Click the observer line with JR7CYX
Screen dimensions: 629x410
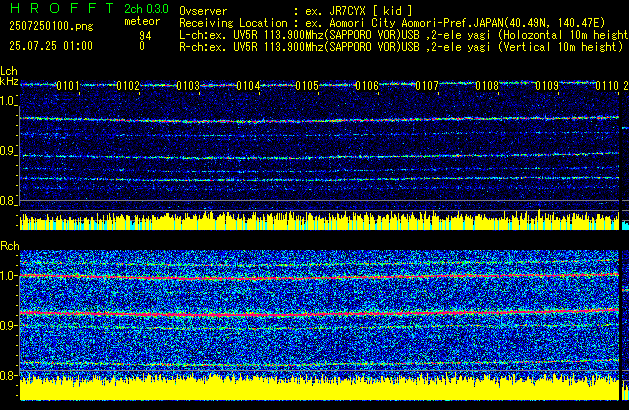pos(295,11)
